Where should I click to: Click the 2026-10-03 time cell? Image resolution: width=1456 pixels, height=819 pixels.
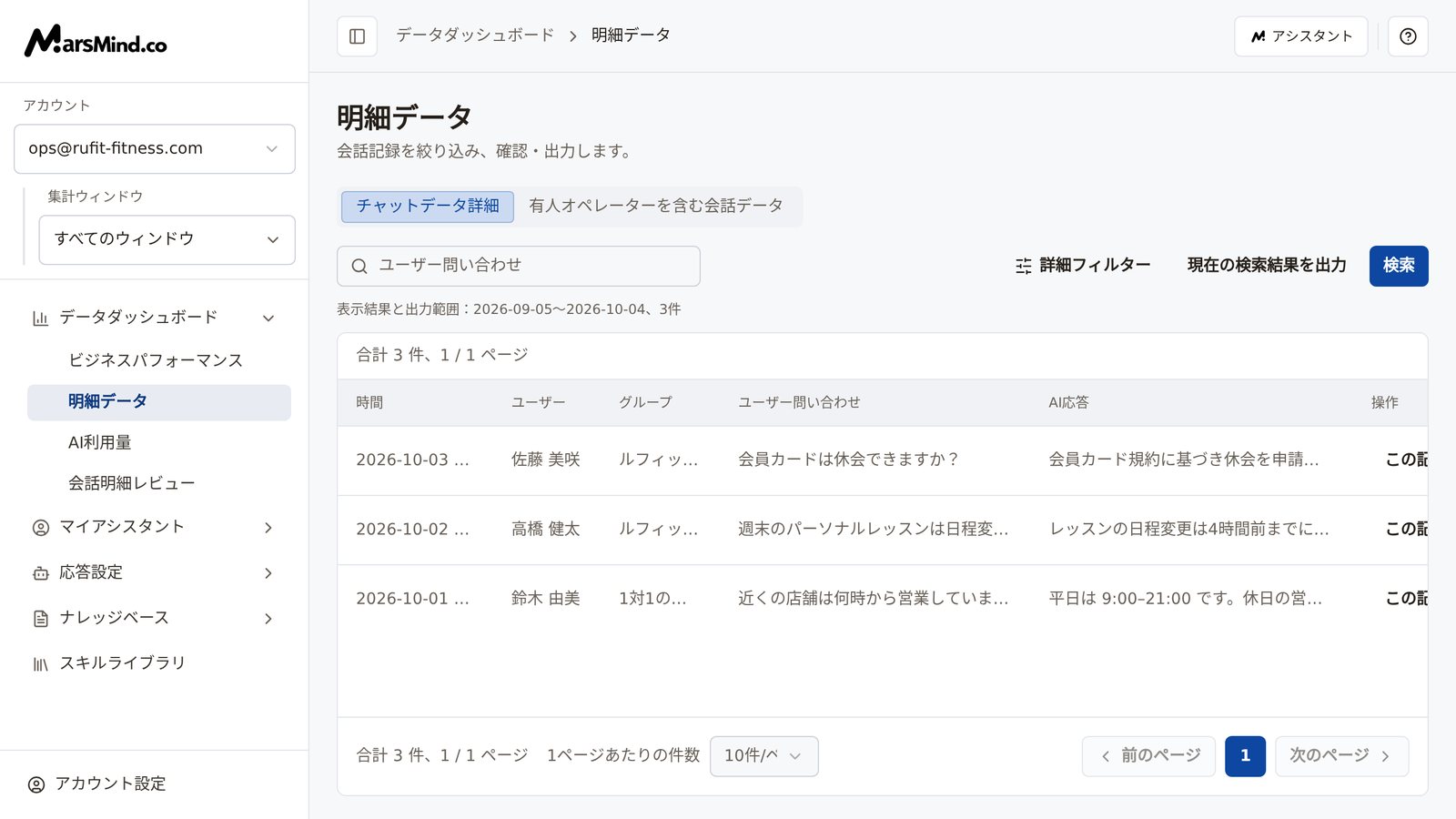(412, 460)
